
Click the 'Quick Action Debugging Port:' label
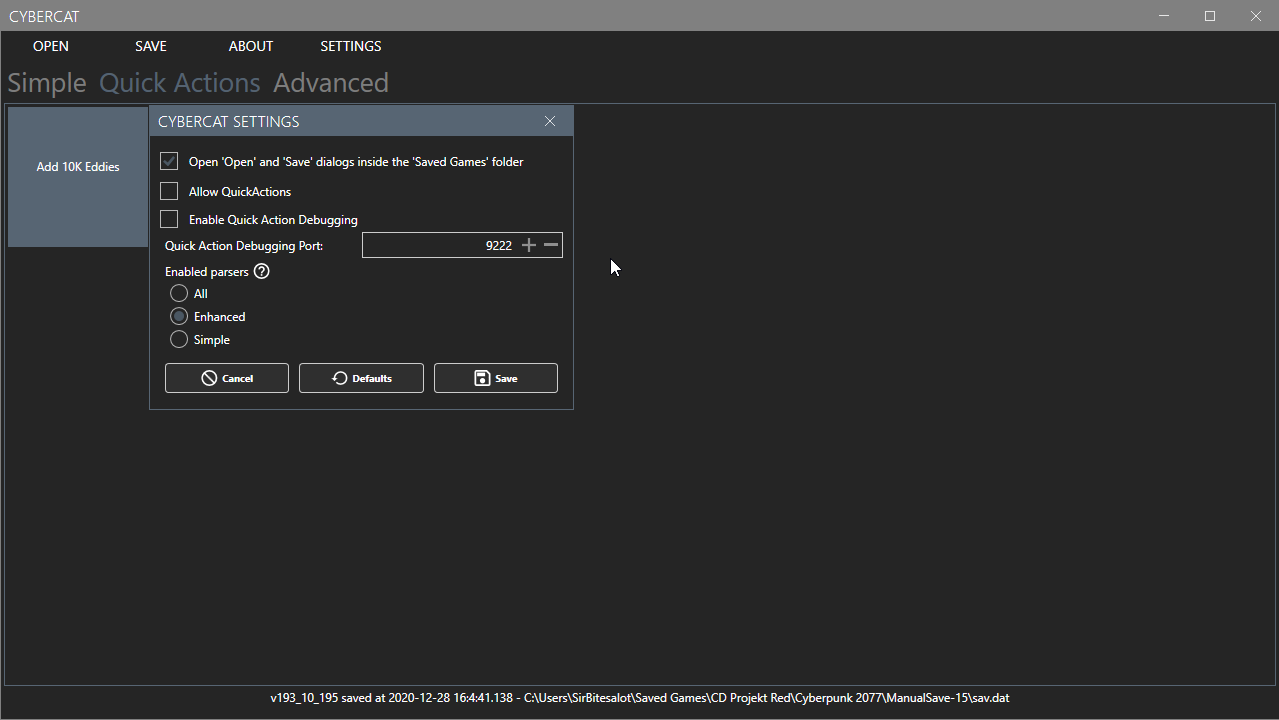click(x=244, y=245)
